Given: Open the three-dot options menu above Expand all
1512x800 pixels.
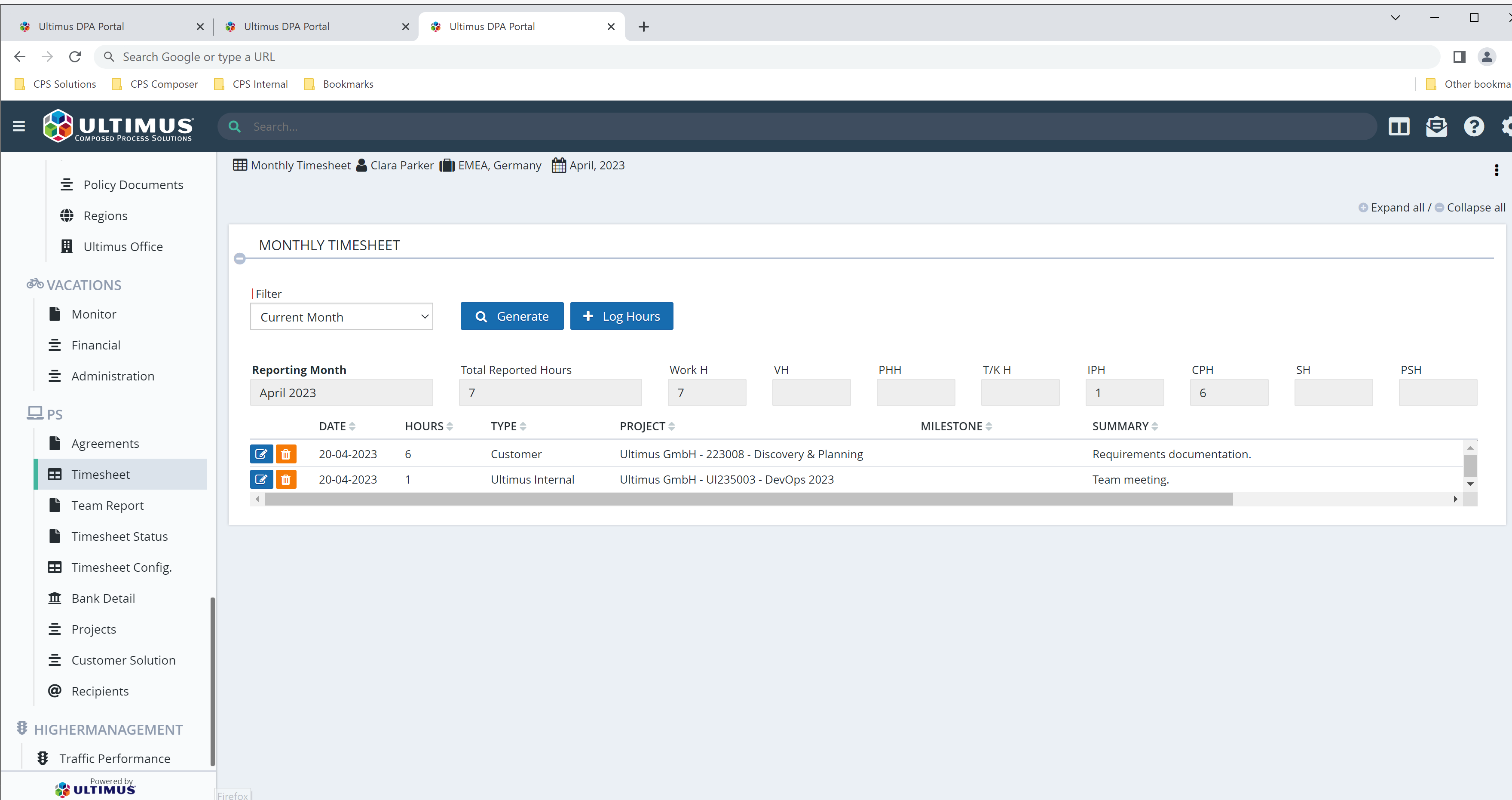Looking at the screenshot, I should [x=1497, y=170].
